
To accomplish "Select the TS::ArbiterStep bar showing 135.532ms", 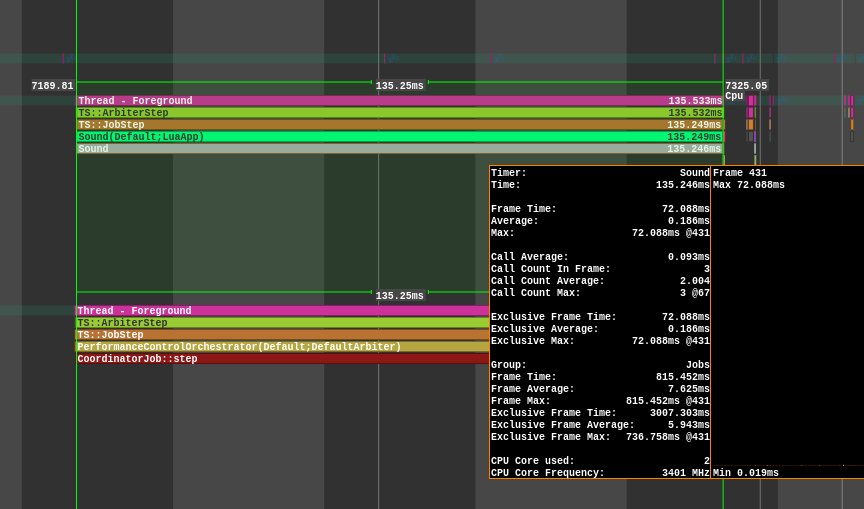I will click(400, 113).
